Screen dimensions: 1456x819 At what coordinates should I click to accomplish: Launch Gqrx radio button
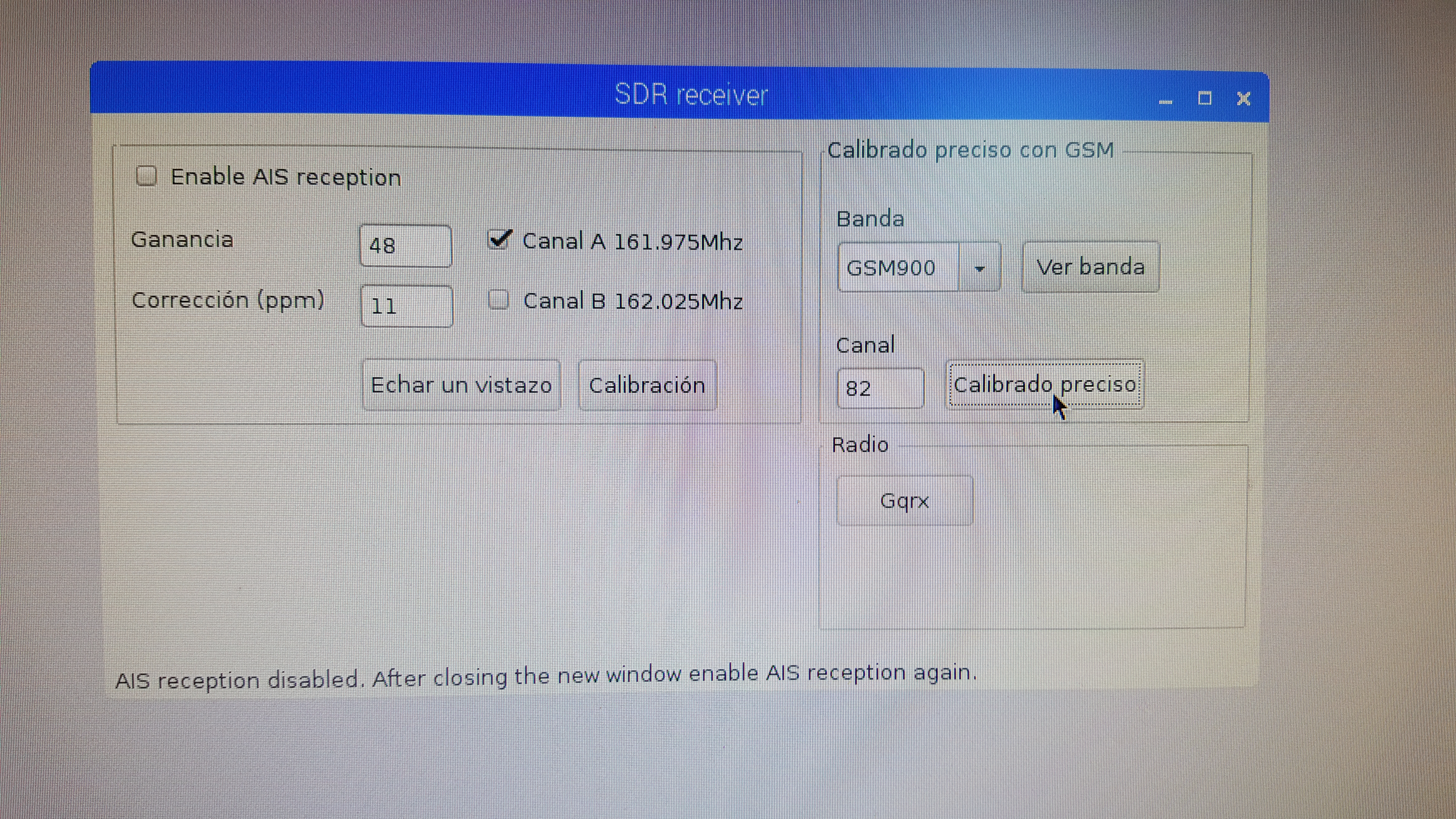point(904,501)
